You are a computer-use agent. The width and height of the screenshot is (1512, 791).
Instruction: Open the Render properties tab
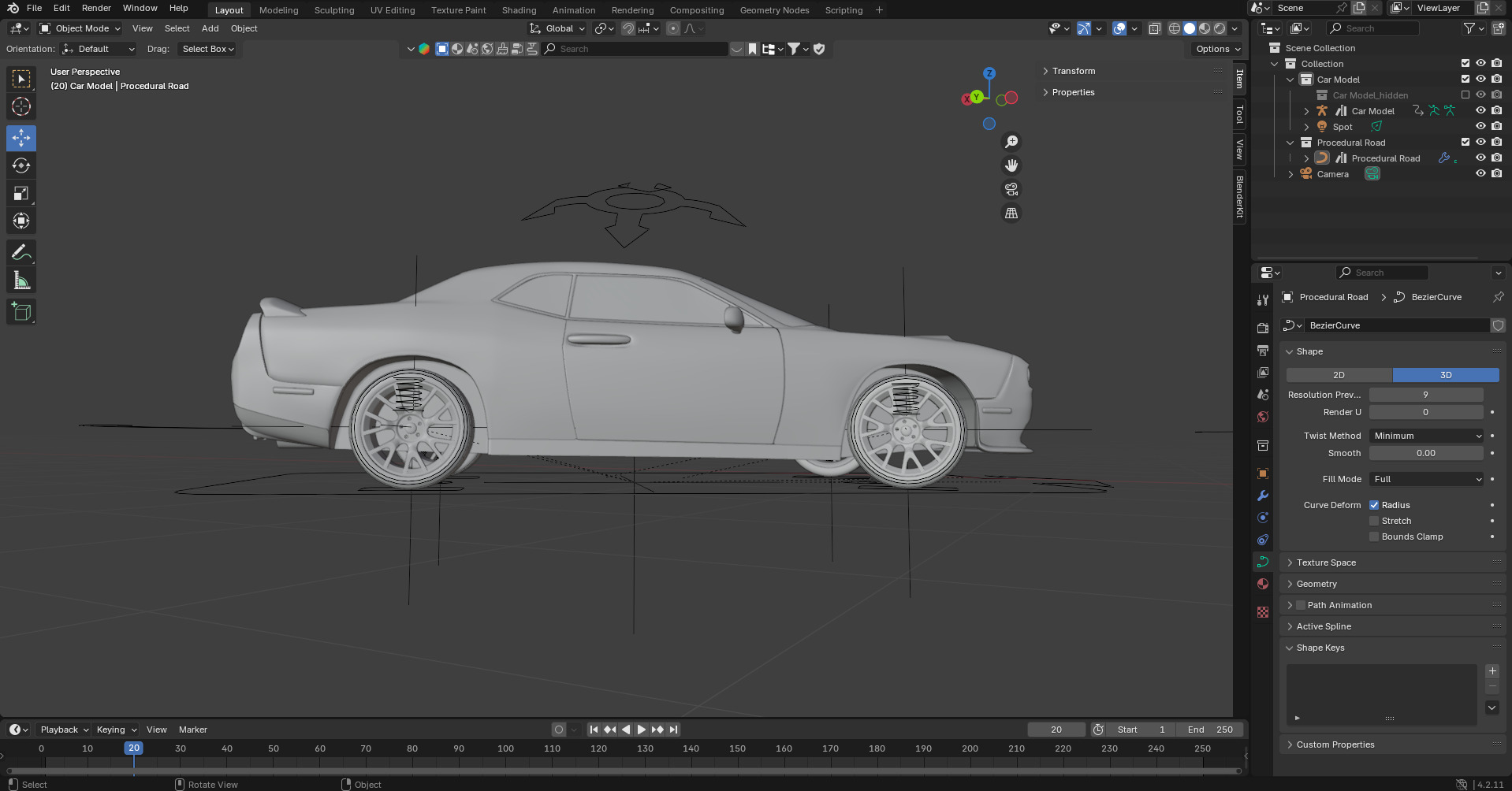pos(1263,328)
